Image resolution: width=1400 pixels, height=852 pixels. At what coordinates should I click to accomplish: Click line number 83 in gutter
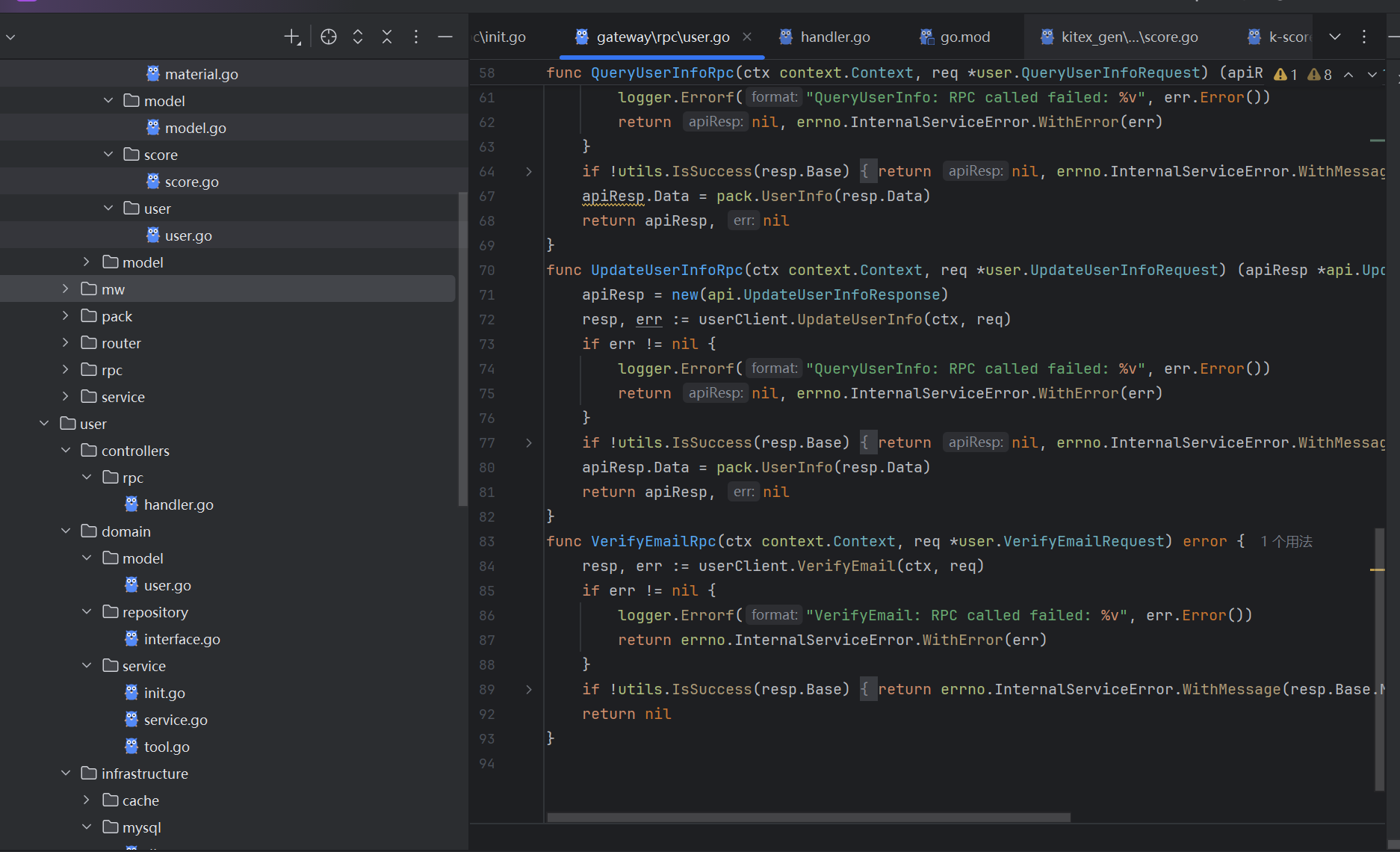487,541
